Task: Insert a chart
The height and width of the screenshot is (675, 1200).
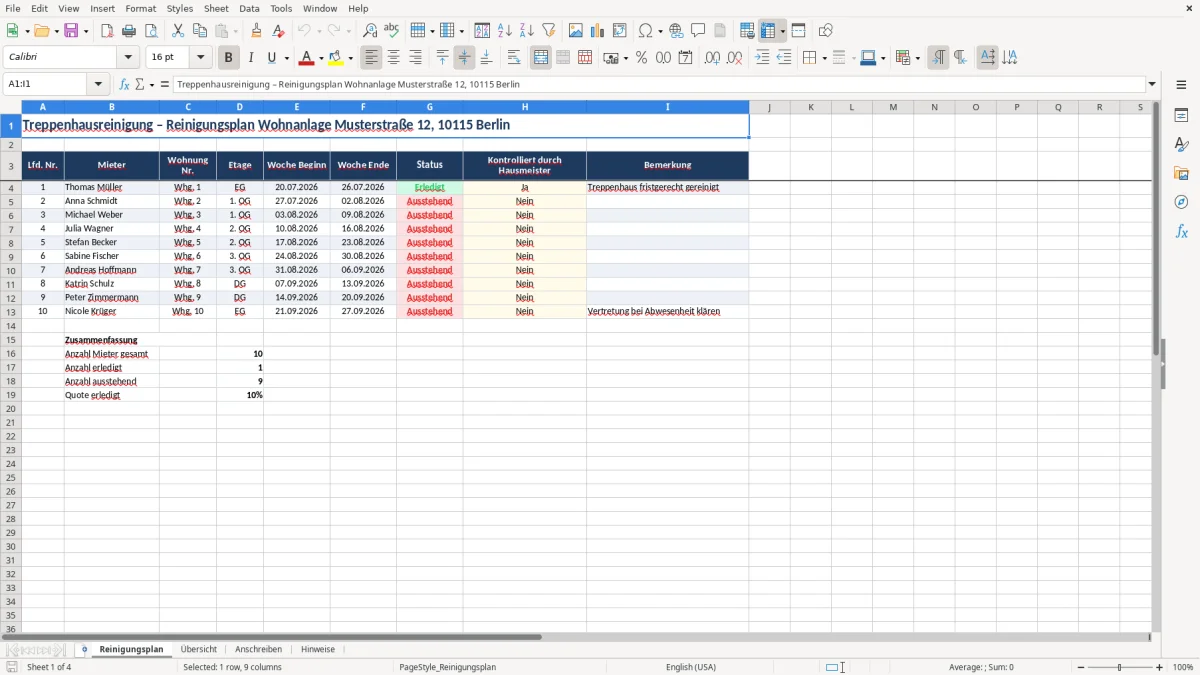Action: (x=598, y=31)
